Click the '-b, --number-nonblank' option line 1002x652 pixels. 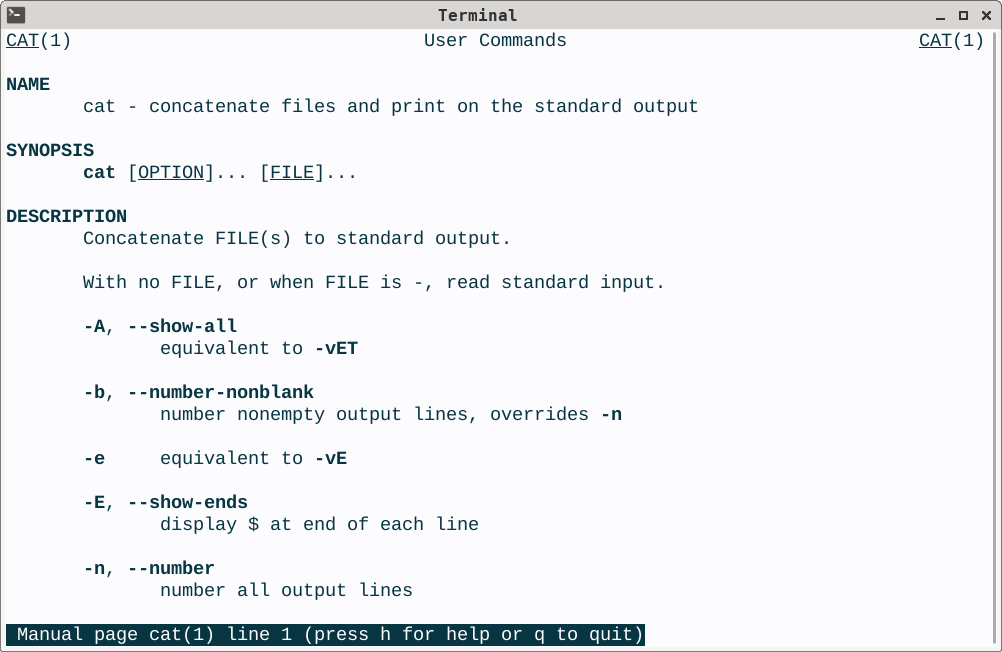tap(199, 392)
